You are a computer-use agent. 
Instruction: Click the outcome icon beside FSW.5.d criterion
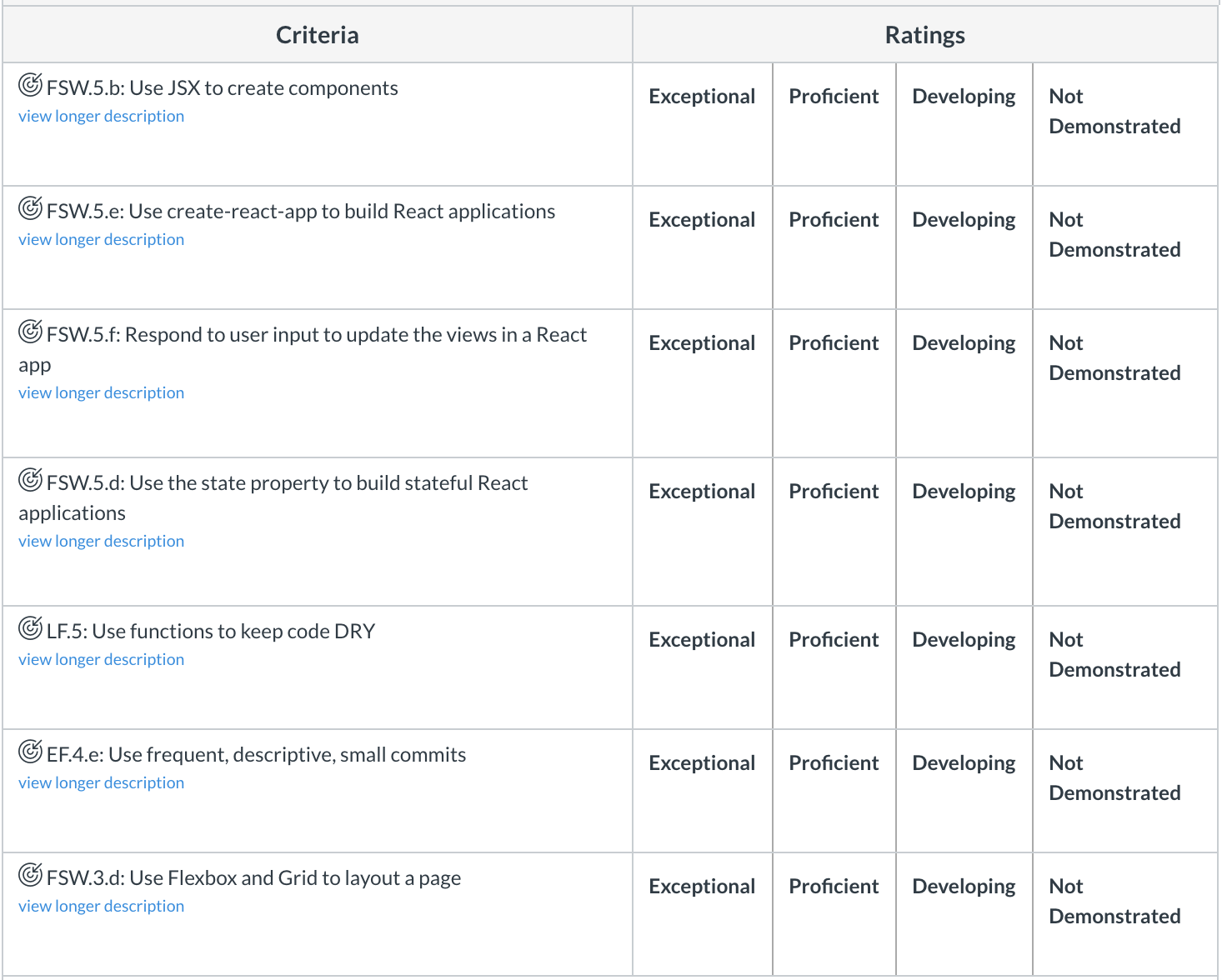tap(30, 480)
